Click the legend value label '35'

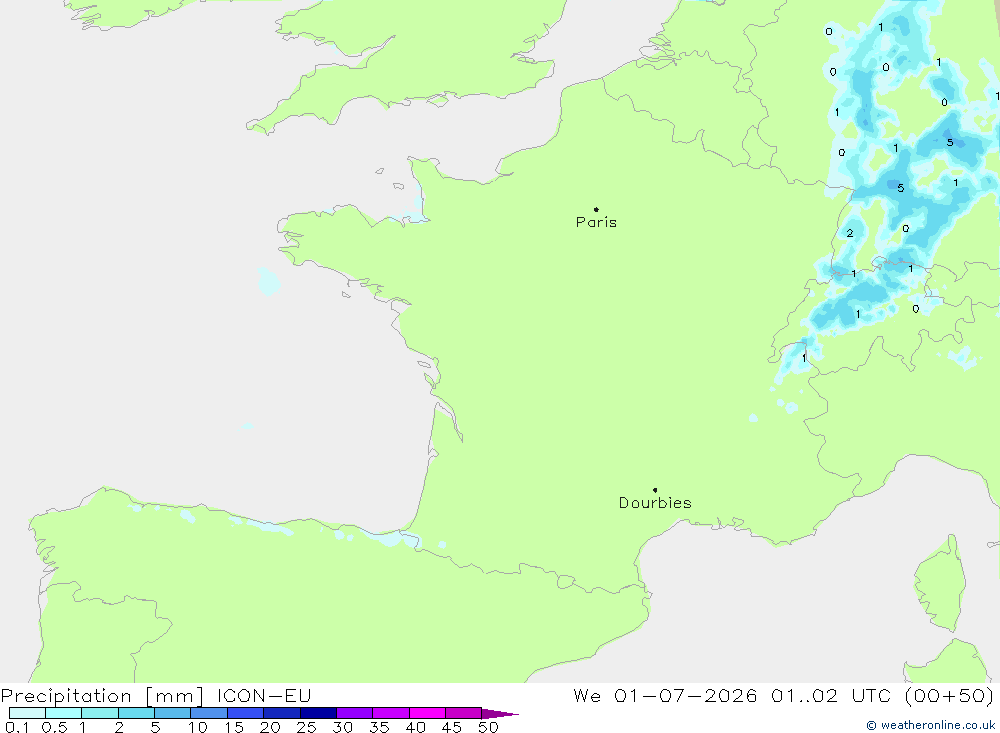[379, 727]
